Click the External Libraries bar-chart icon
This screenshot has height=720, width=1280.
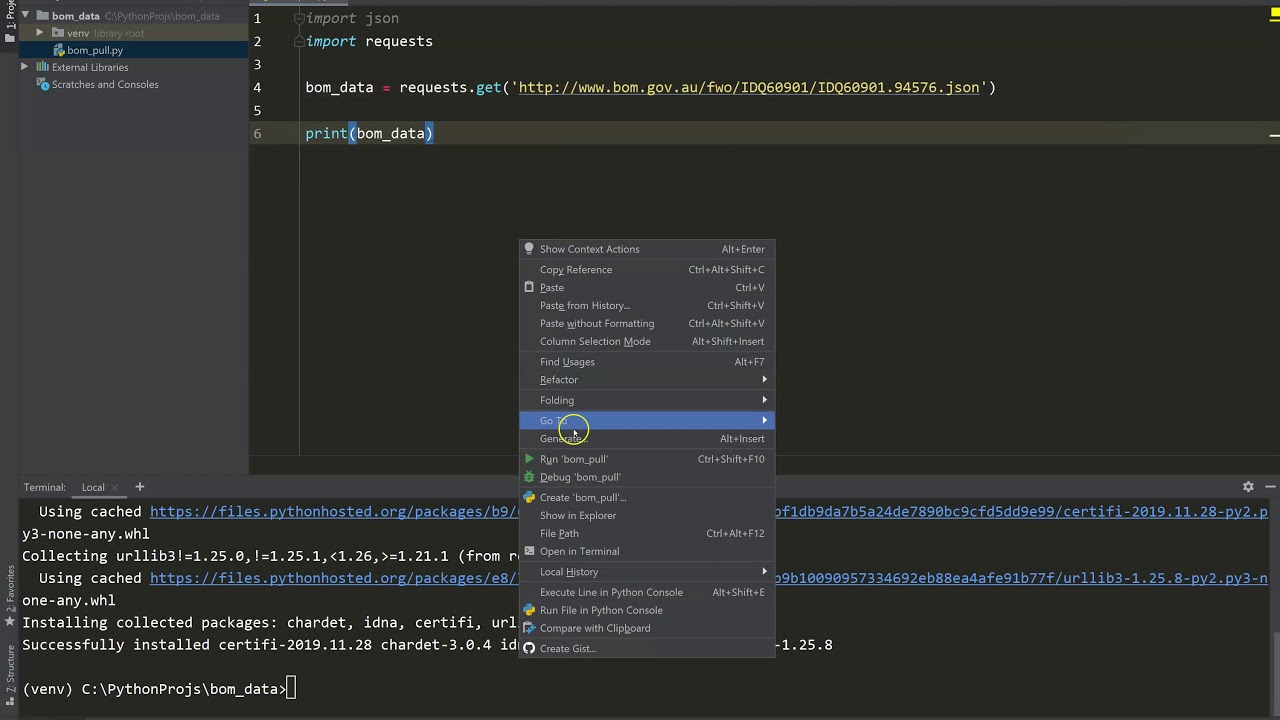tap(42, 67)
